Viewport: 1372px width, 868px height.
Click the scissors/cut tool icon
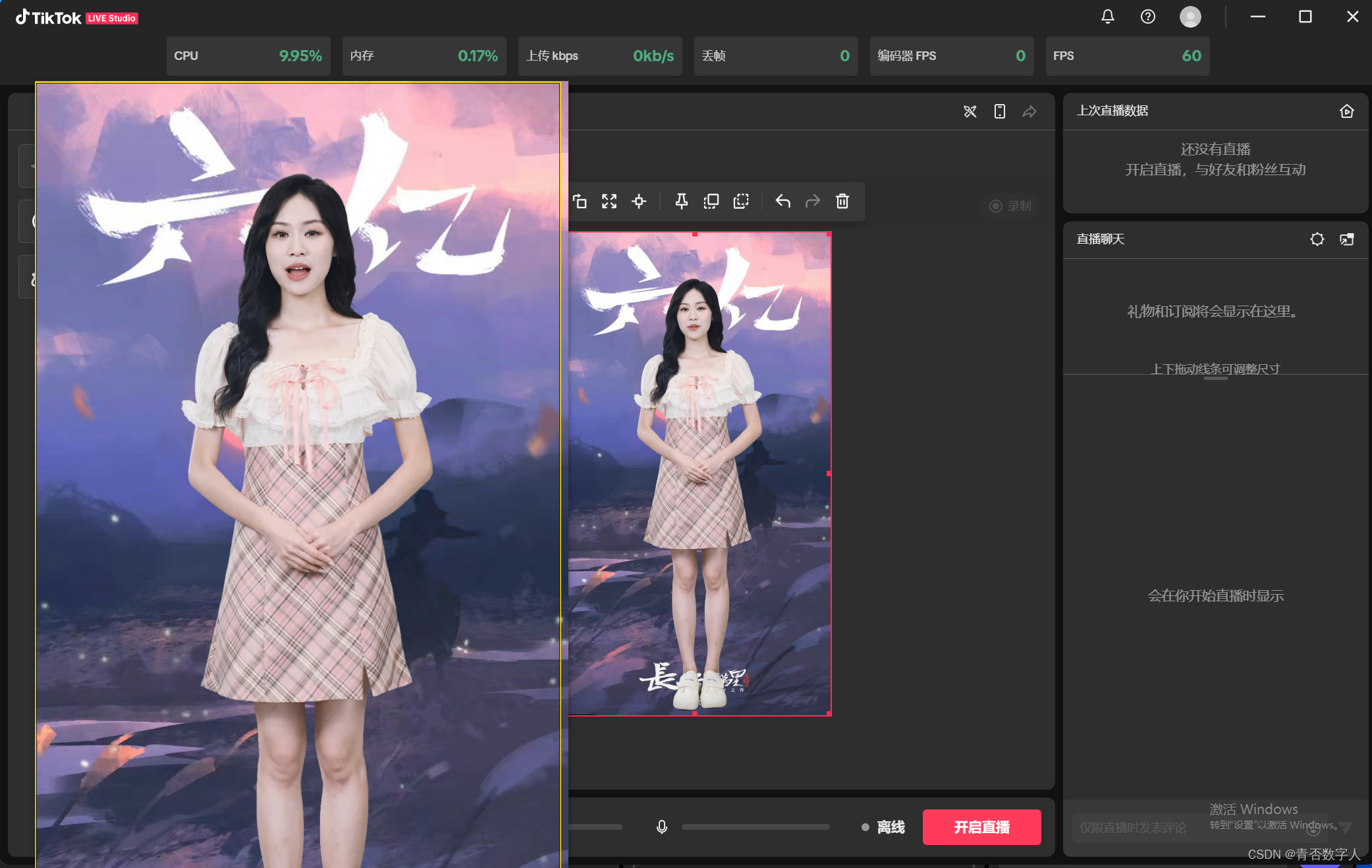(x=969, y=110)
